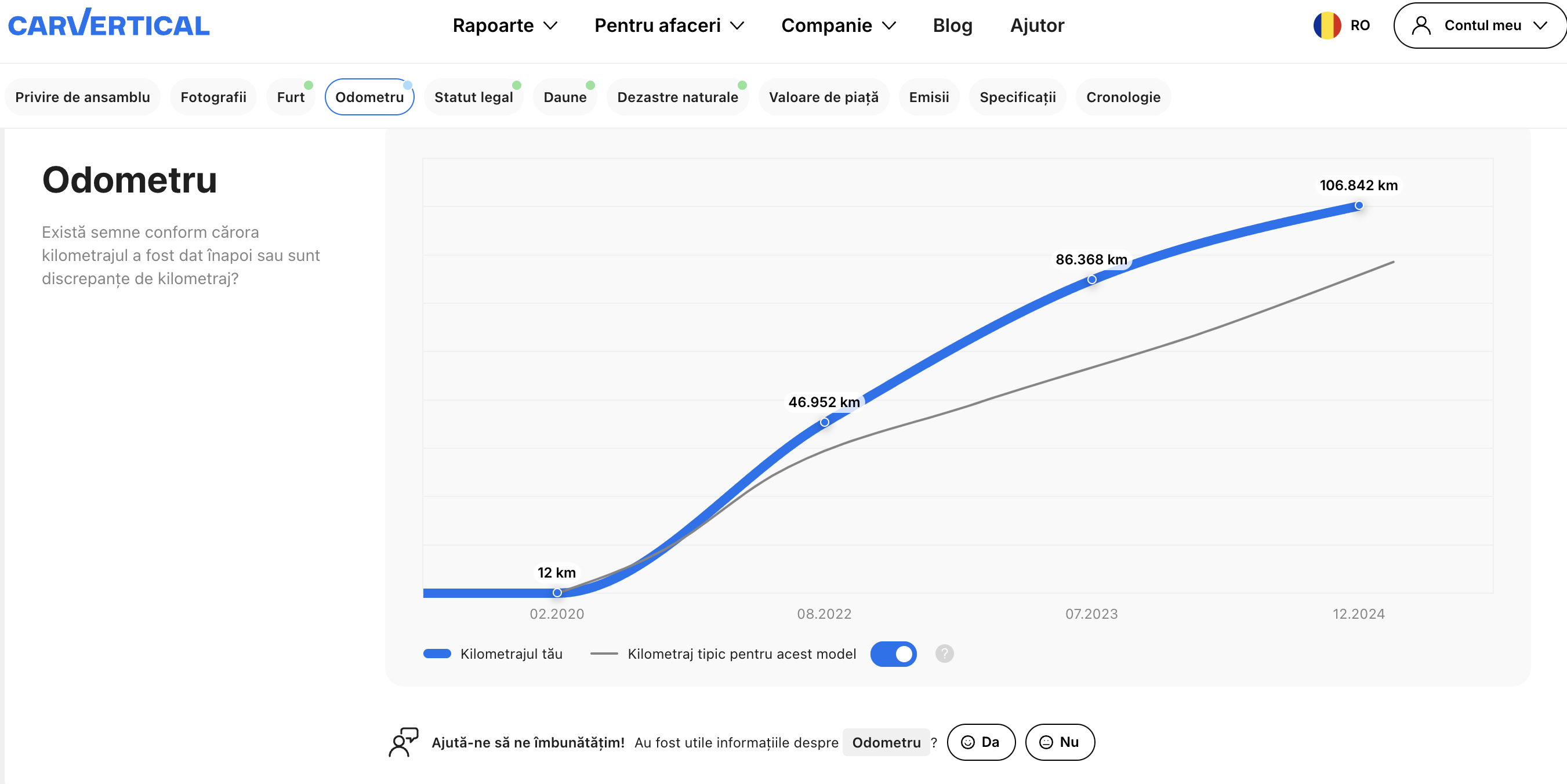Click the 46.952 km data point

point(824,422)
